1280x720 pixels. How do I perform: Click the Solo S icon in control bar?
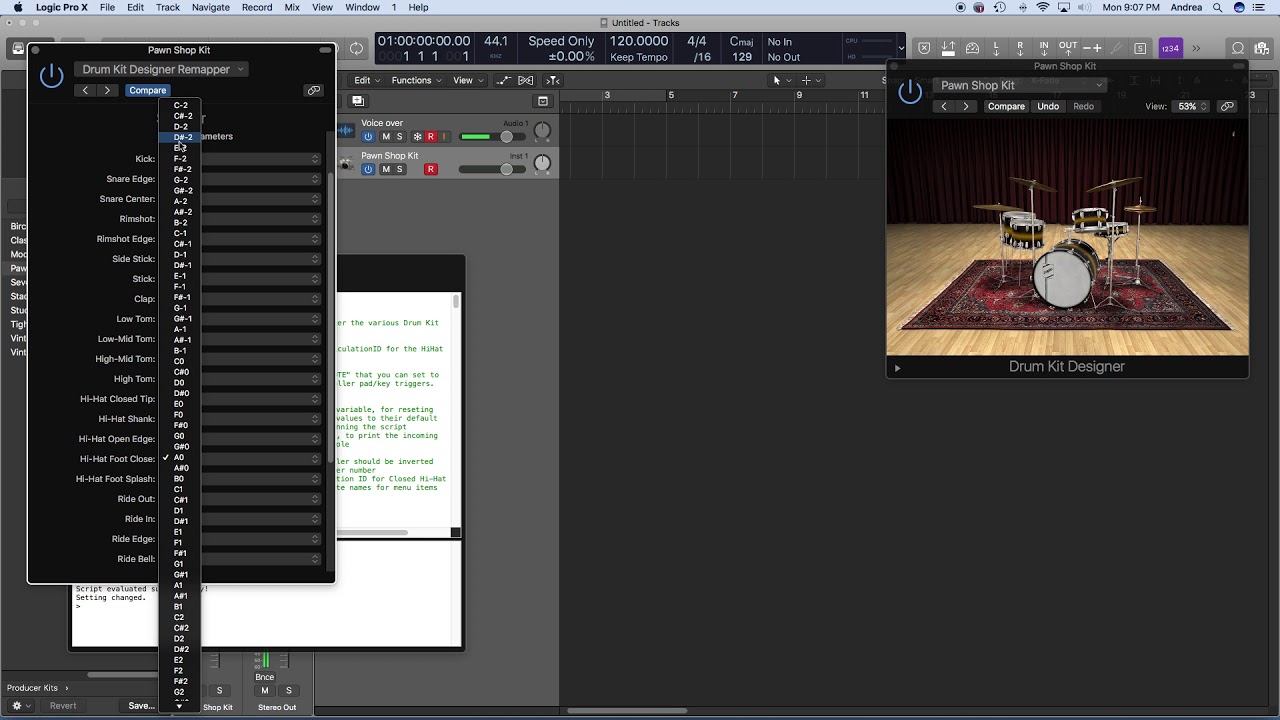1141,48
